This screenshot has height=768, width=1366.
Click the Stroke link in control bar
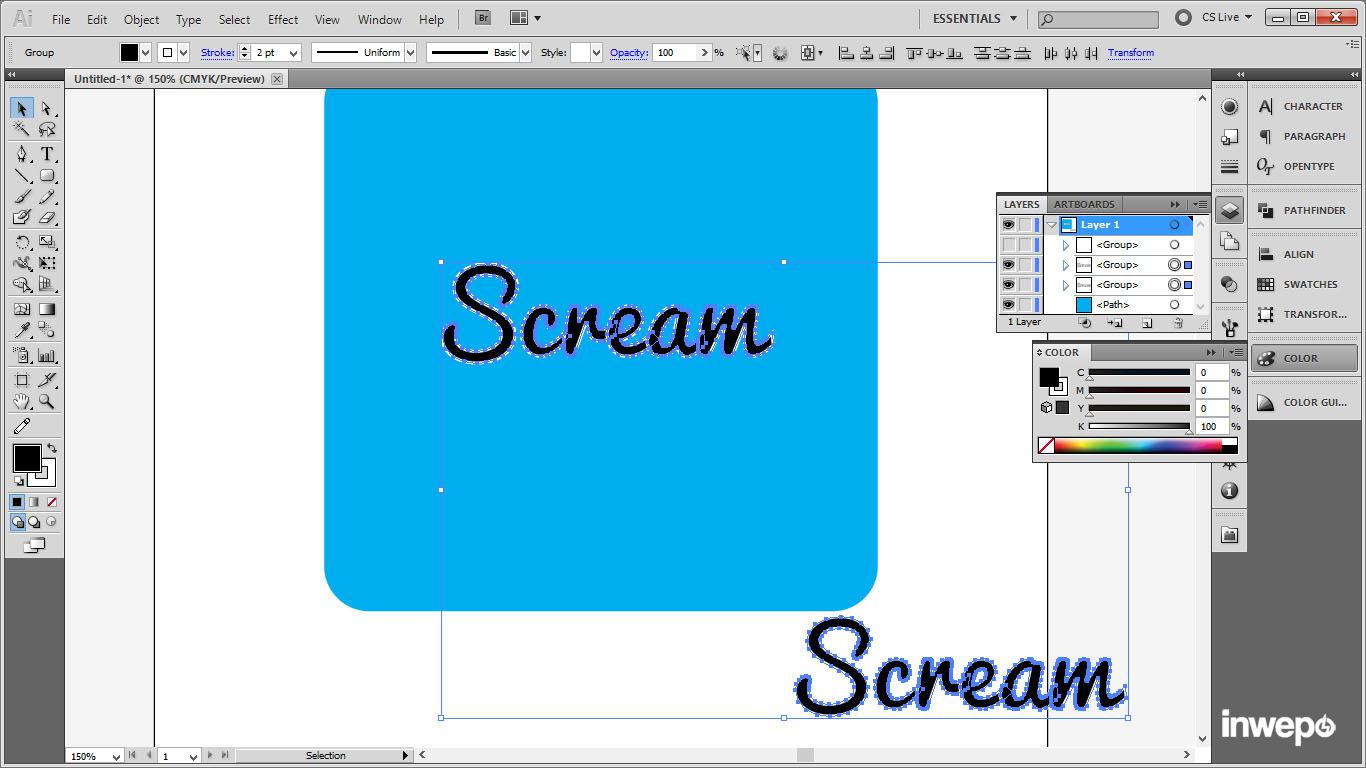pyautogui.click(x=217, y=53)
